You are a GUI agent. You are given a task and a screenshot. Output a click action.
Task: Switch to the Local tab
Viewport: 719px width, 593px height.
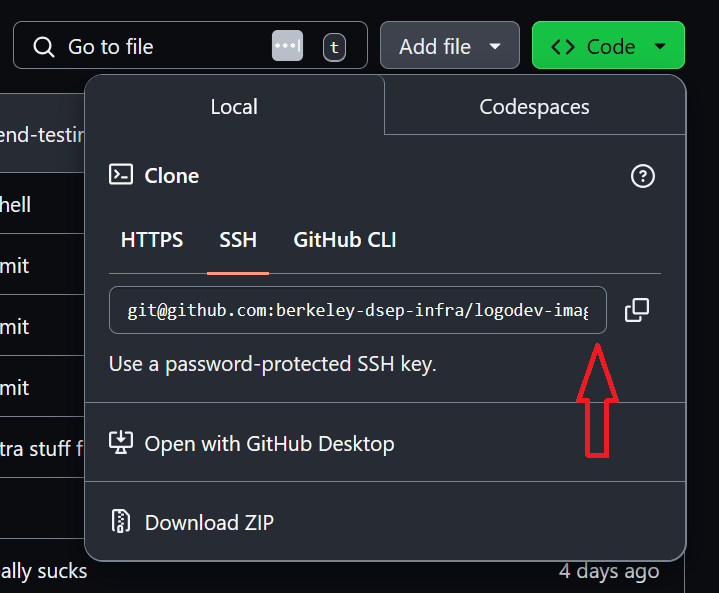[x=234, y=107]
